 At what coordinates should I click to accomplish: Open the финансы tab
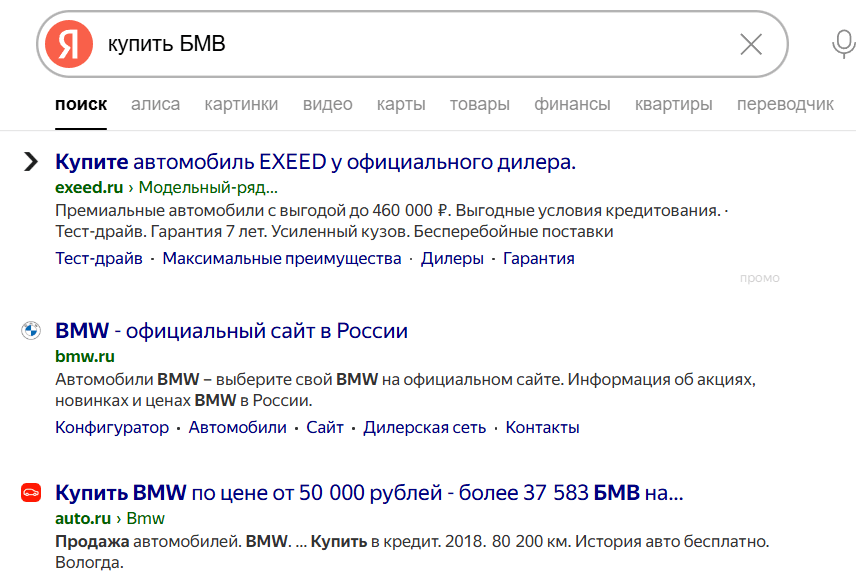572,104
